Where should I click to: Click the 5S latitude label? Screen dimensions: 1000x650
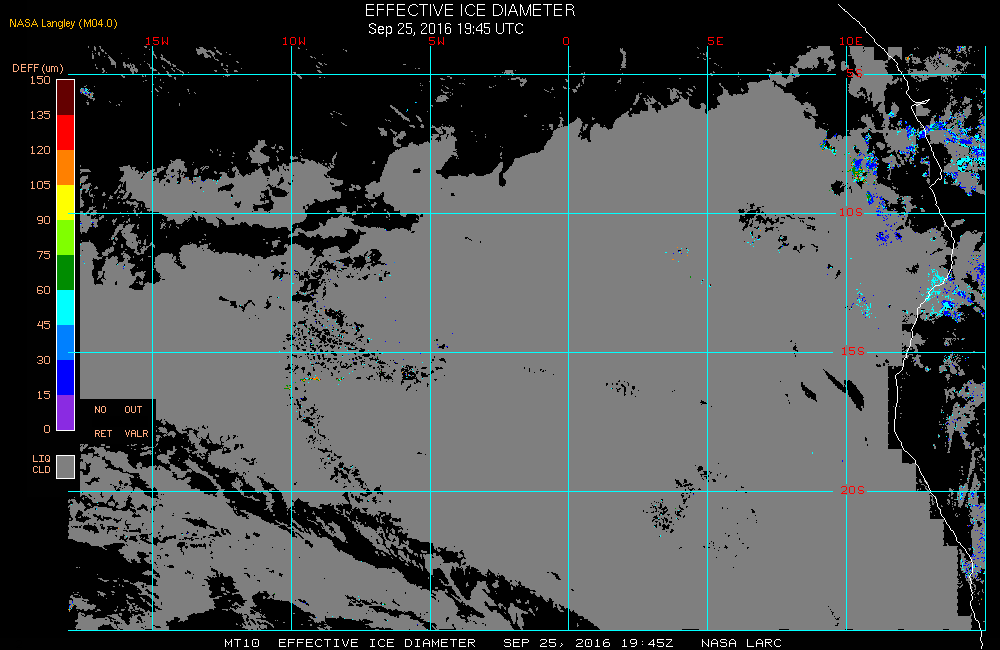click(855, 73)
